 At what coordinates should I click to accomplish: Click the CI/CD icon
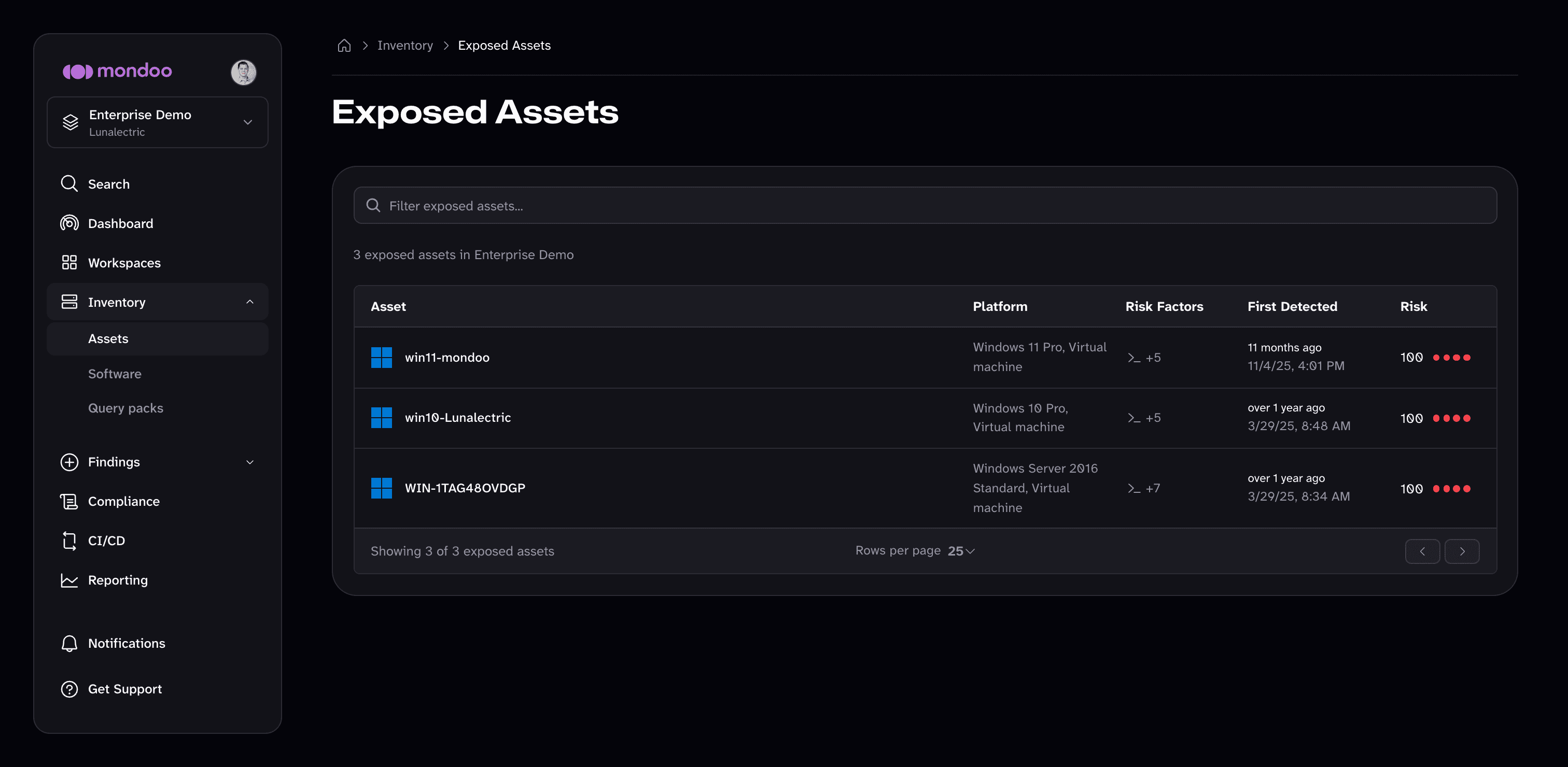pyautogui.click(x=69, y=541)
